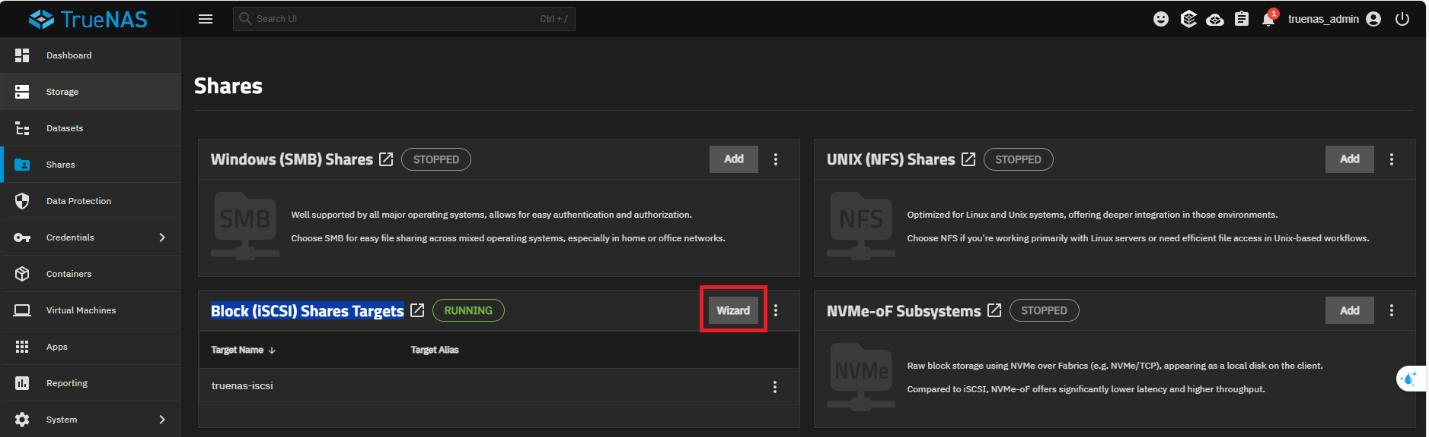Image resolution: width=1429 pixels, height=437 pixels.
Task: Open the alerts bell icon
Action: [x=1268, y=19]
